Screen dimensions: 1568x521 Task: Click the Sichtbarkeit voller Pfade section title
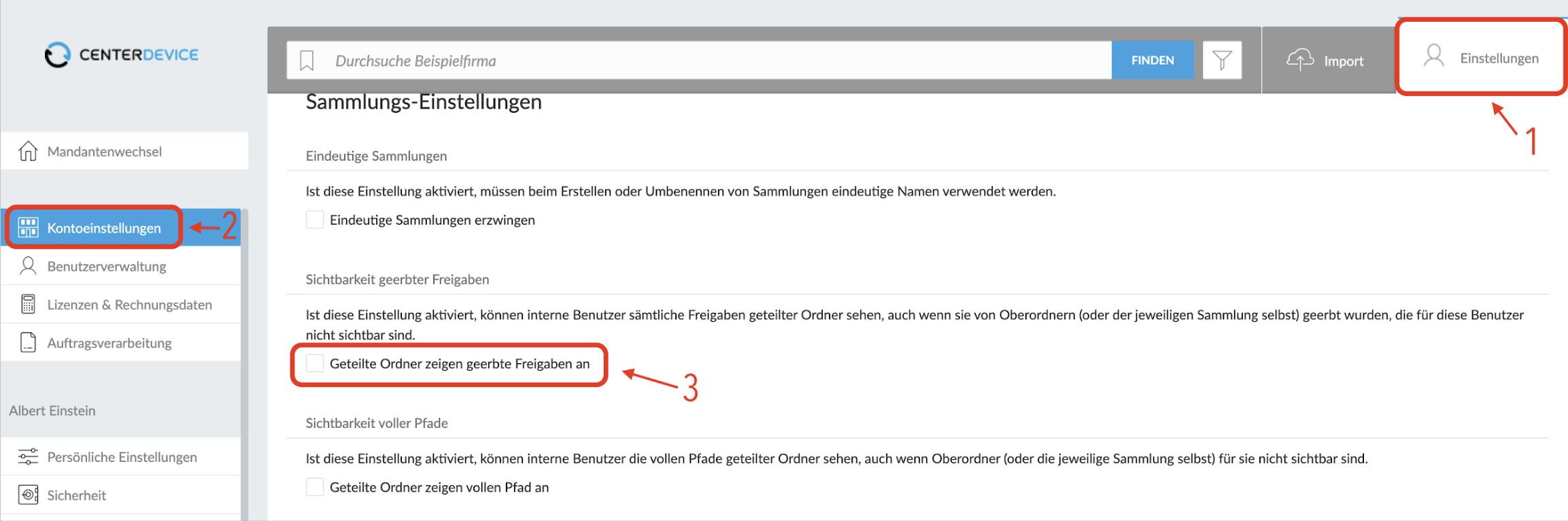click(x=377, y=423)
